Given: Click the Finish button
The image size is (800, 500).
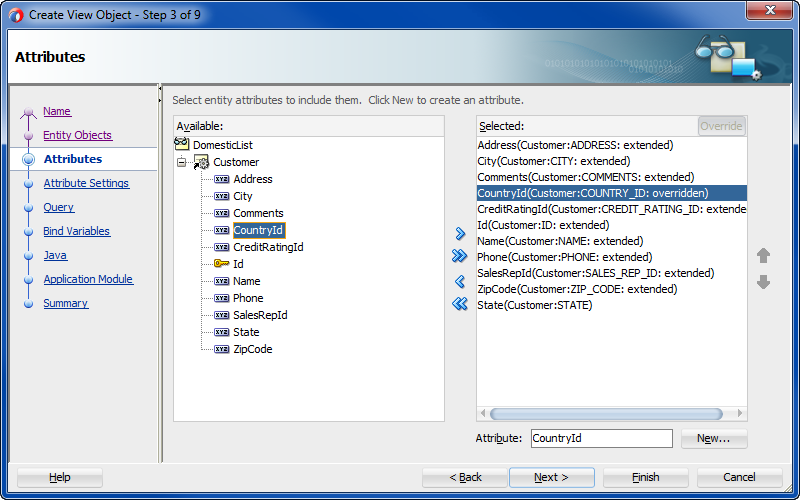Looking at the screenshot, I should pos(645,478).
